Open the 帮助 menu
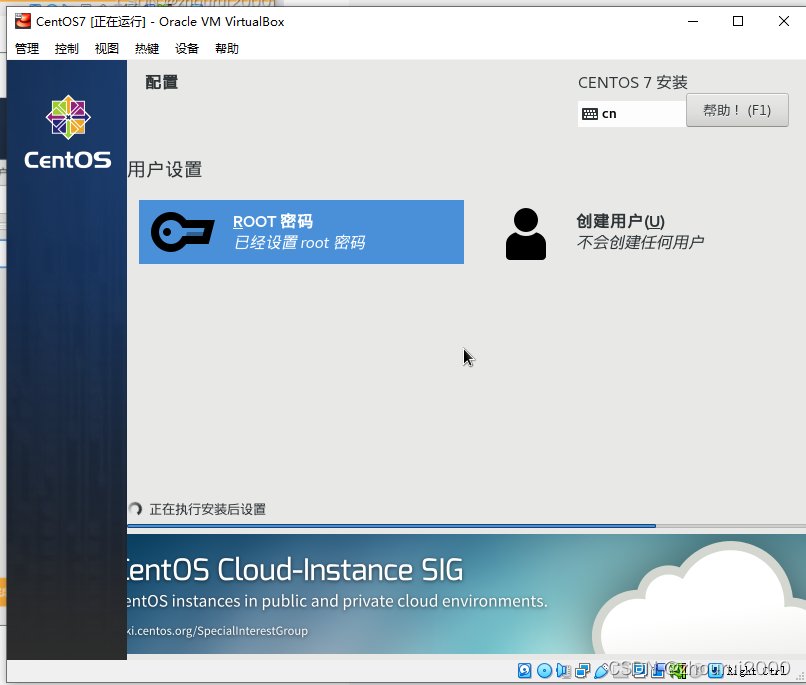 [x=227, y=49]
